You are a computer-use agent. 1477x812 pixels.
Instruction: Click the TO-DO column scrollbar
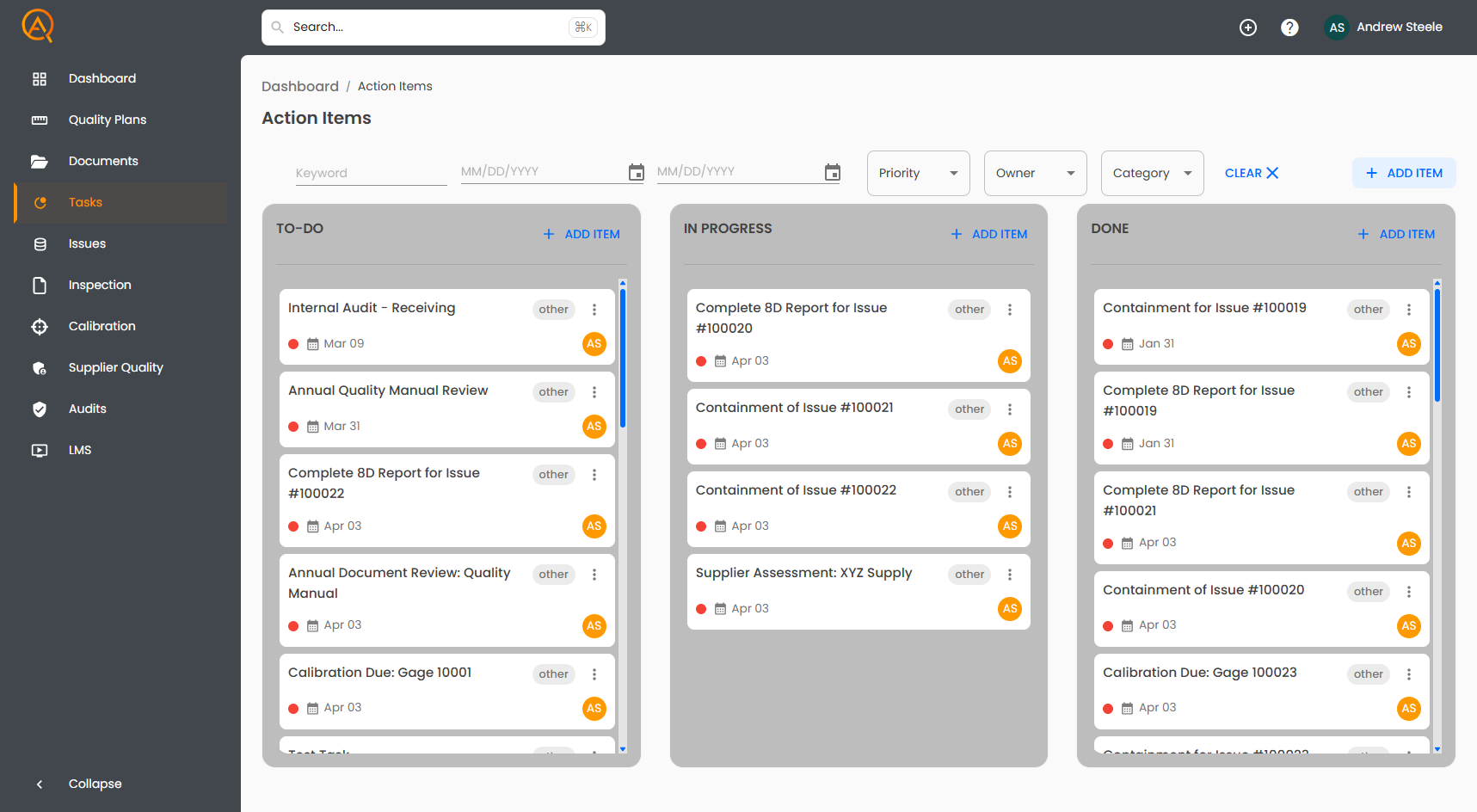tap(623, 359)
